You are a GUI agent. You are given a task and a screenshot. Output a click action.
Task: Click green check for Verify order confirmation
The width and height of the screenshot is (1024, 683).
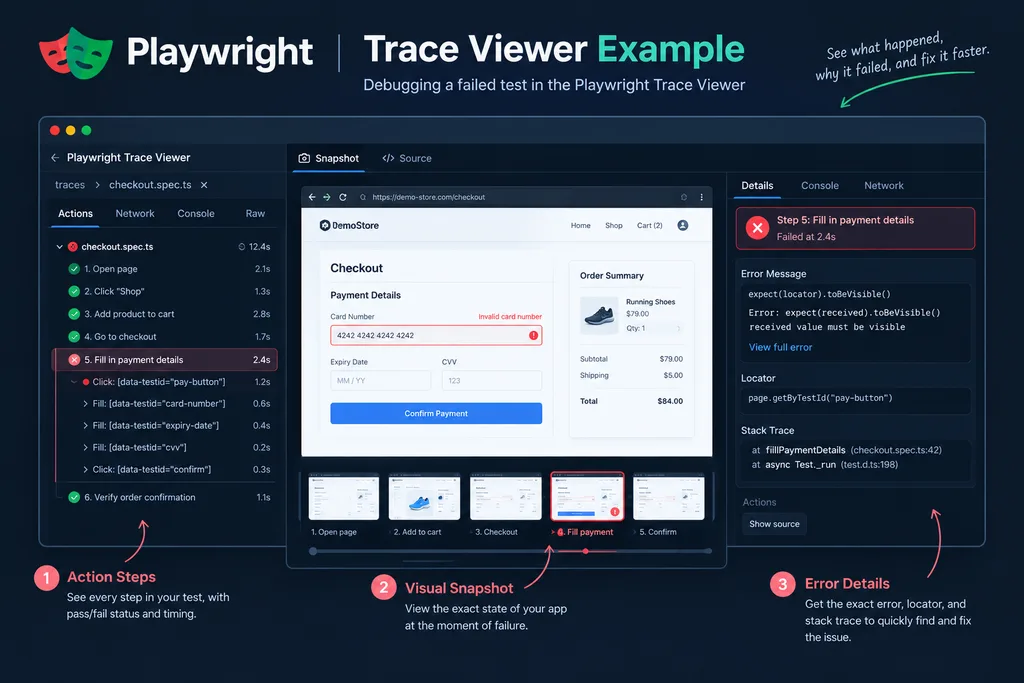[74, 497]
